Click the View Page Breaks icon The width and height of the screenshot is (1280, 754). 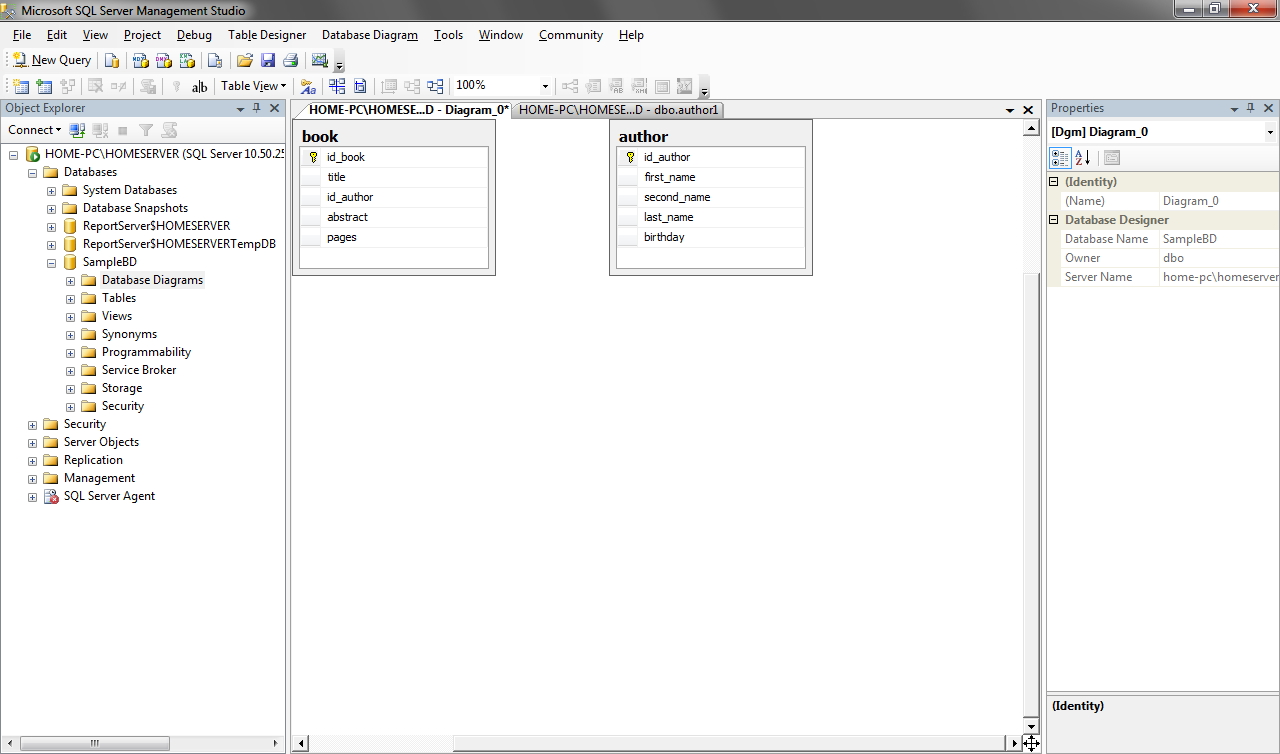coord(337,86)
